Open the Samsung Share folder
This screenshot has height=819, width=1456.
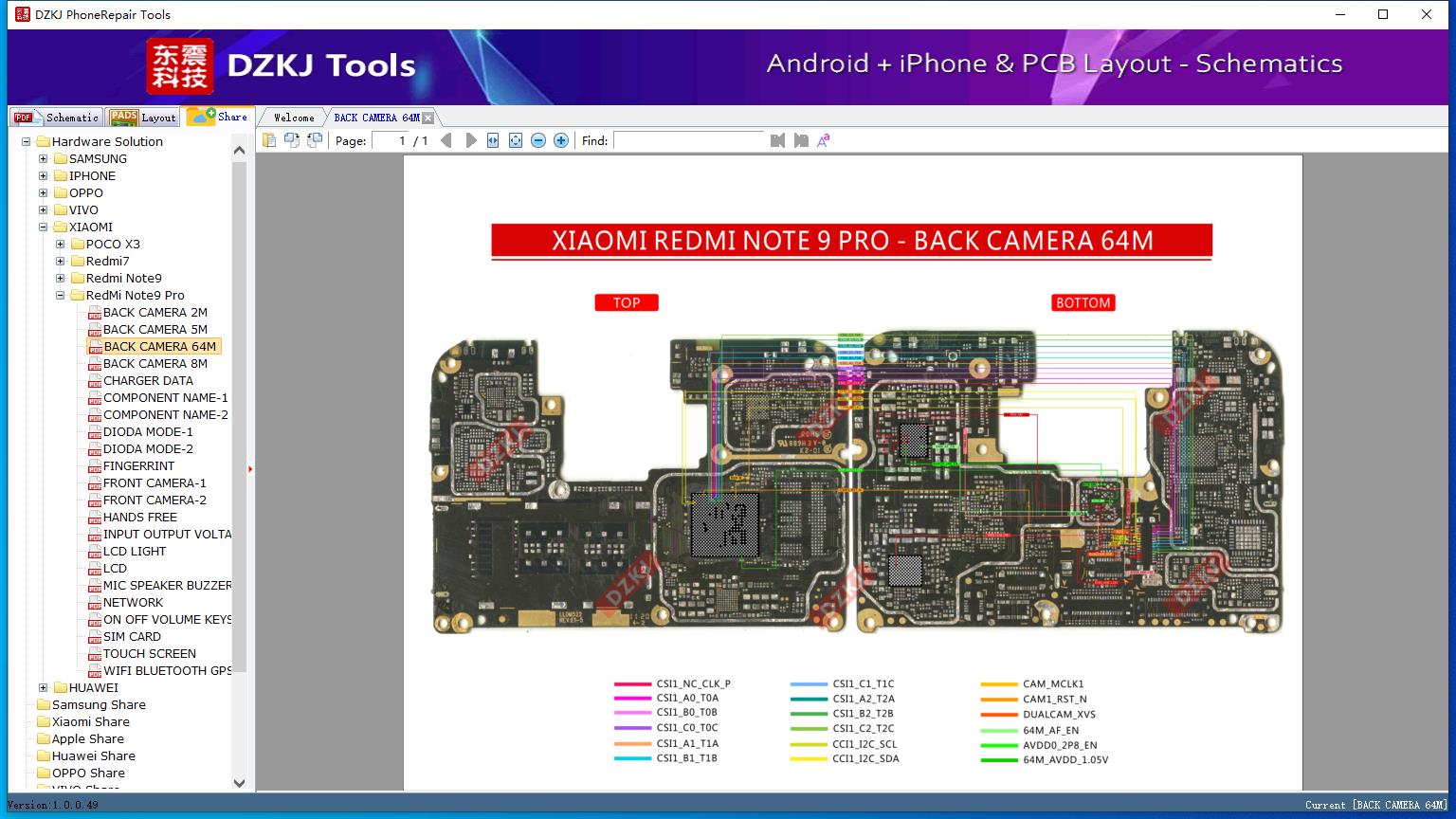click(x=99, y=704)
